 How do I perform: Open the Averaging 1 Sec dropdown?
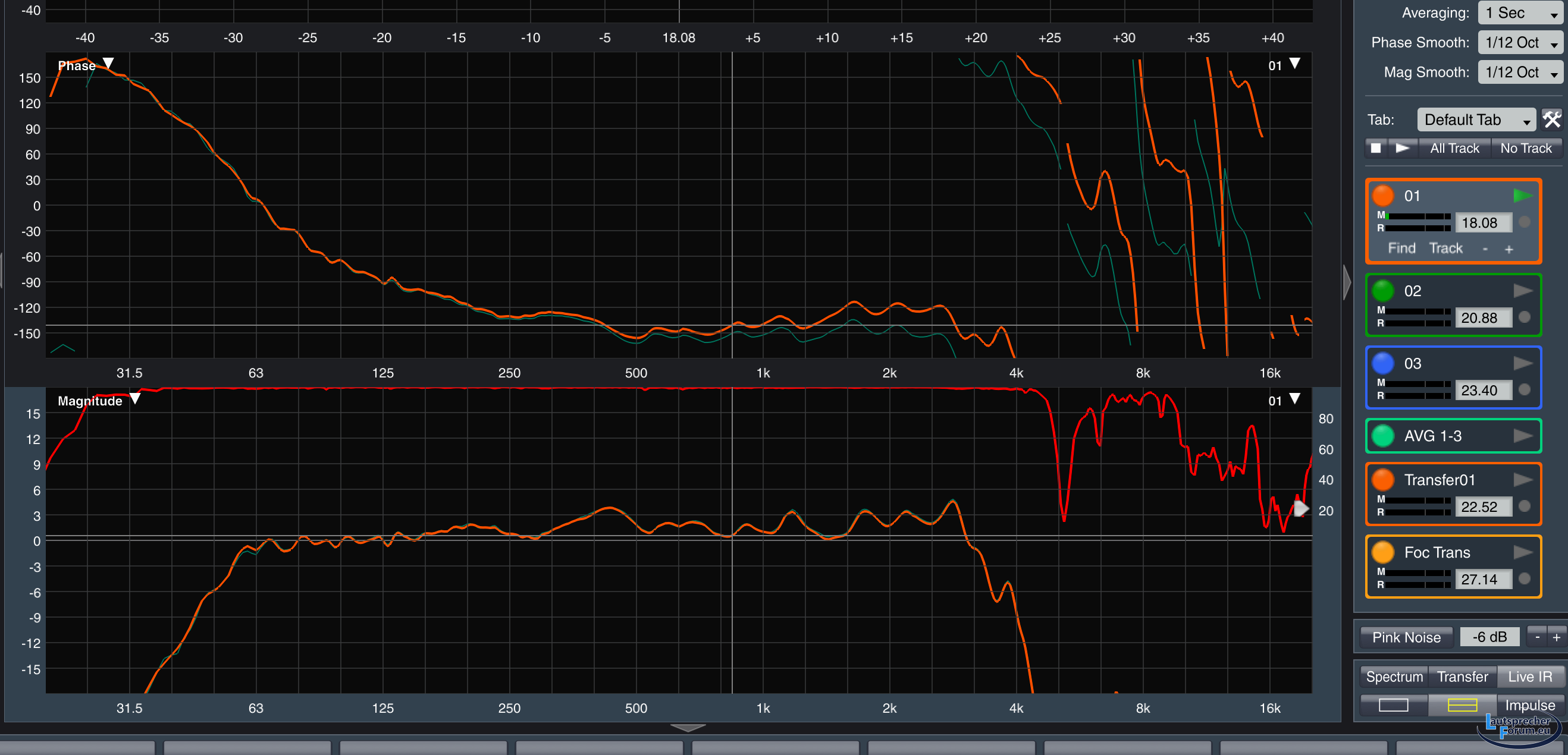pyautogui.click(x=1519, y=12)
